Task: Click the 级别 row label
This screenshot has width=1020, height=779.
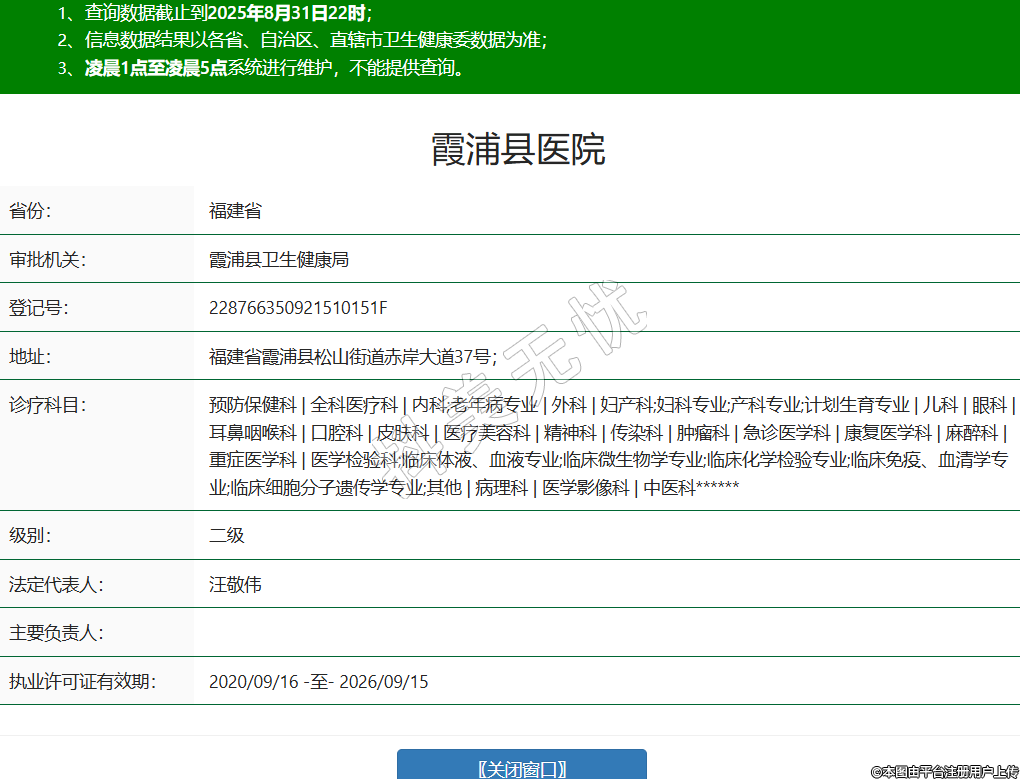Action: click(30, 535)
